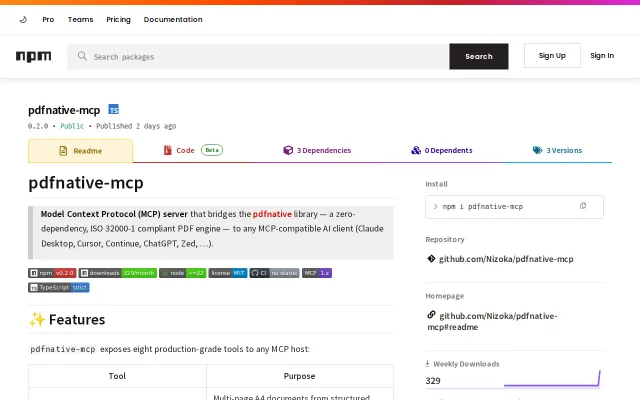Click the license MIT badge
The height and width of the screenshot is (400, 640).
[228, 273]
